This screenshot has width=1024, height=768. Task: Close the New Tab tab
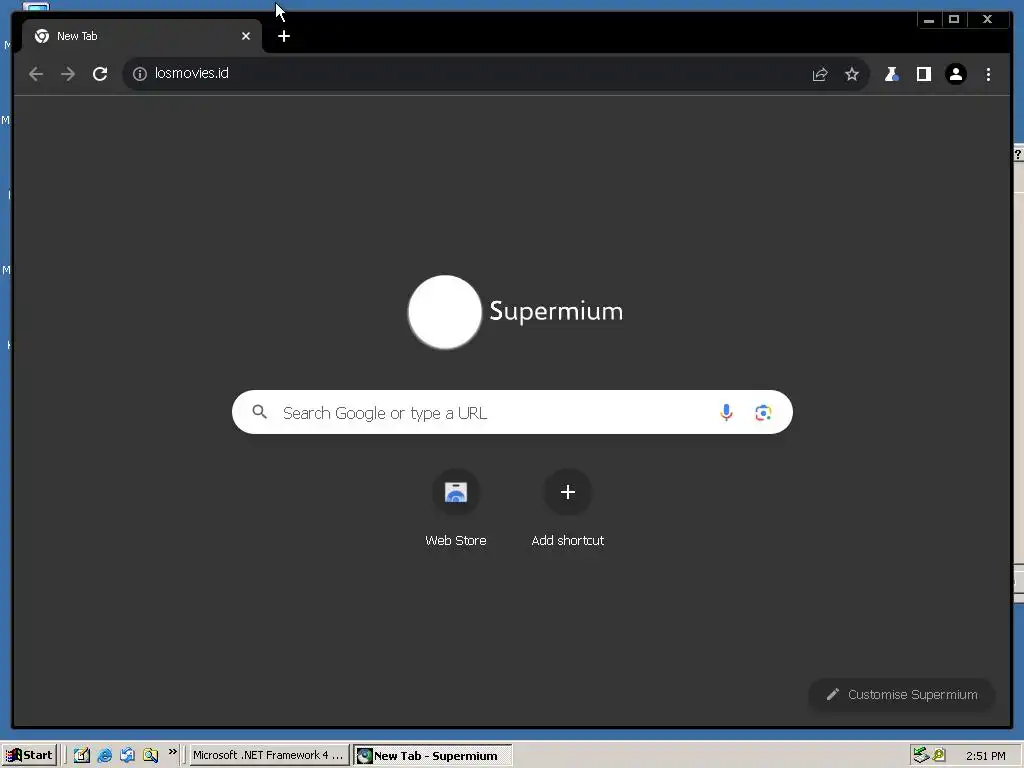[x=246, y=37]
